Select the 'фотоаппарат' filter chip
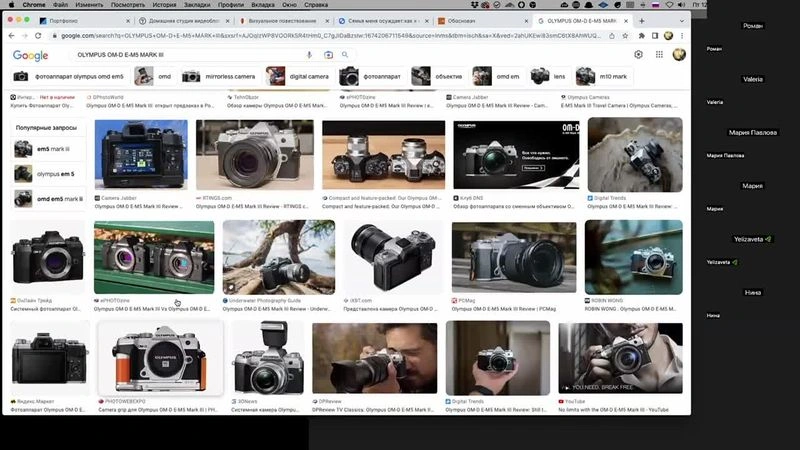 tap(371, 77)
